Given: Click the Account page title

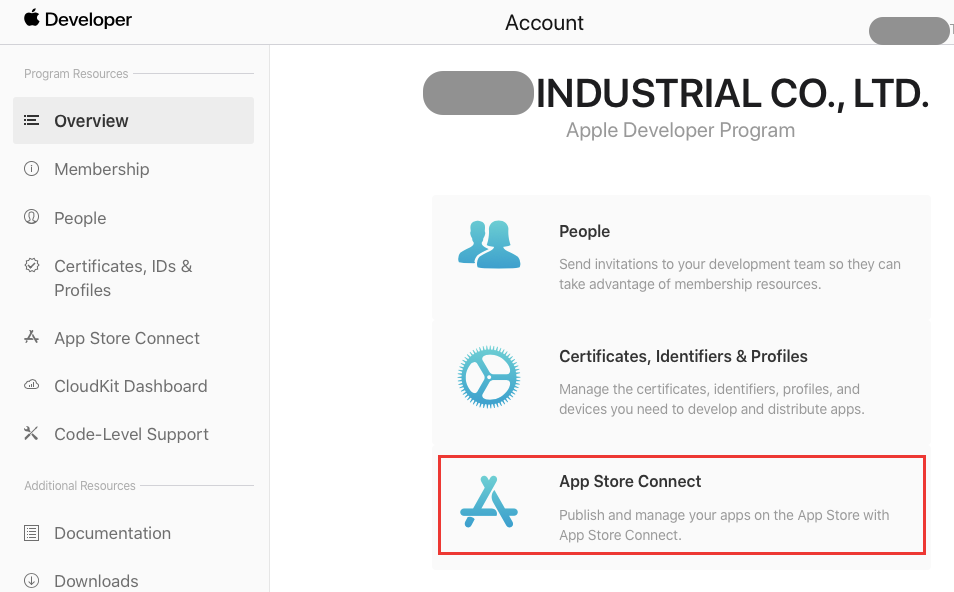Looking at the screenshot, I should pyautogui.click(x=544, y=23).
